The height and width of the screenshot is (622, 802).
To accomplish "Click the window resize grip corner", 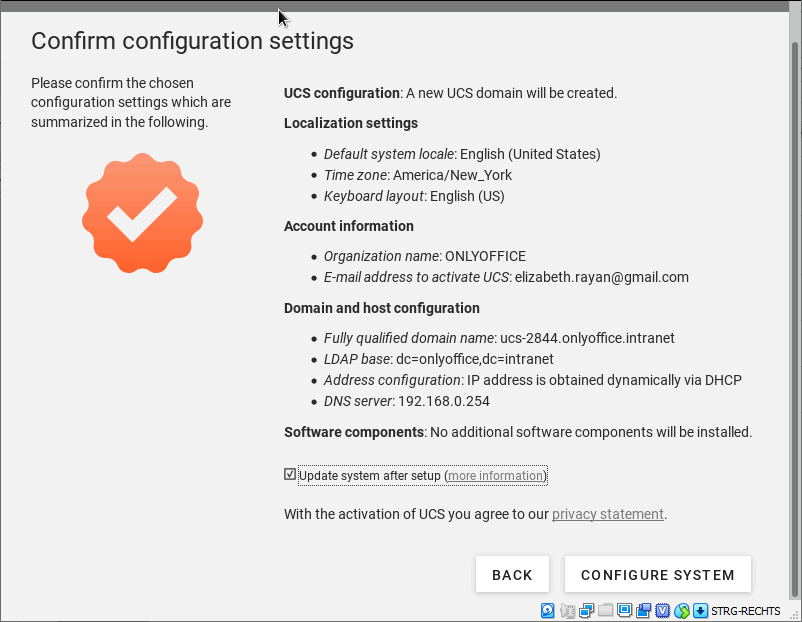I will tap(794, 614).
